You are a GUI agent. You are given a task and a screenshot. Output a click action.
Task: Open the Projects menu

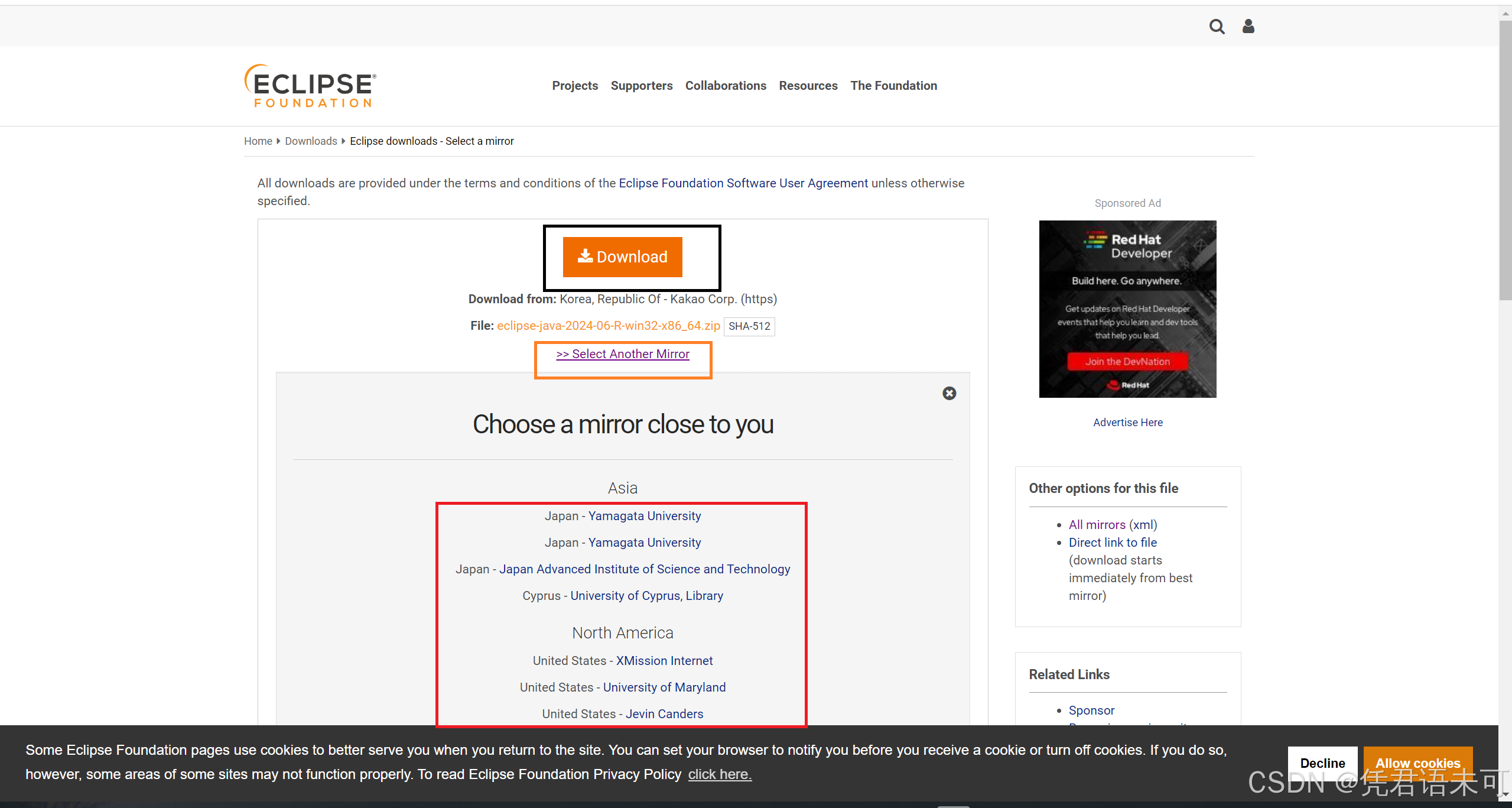point(575,86)
